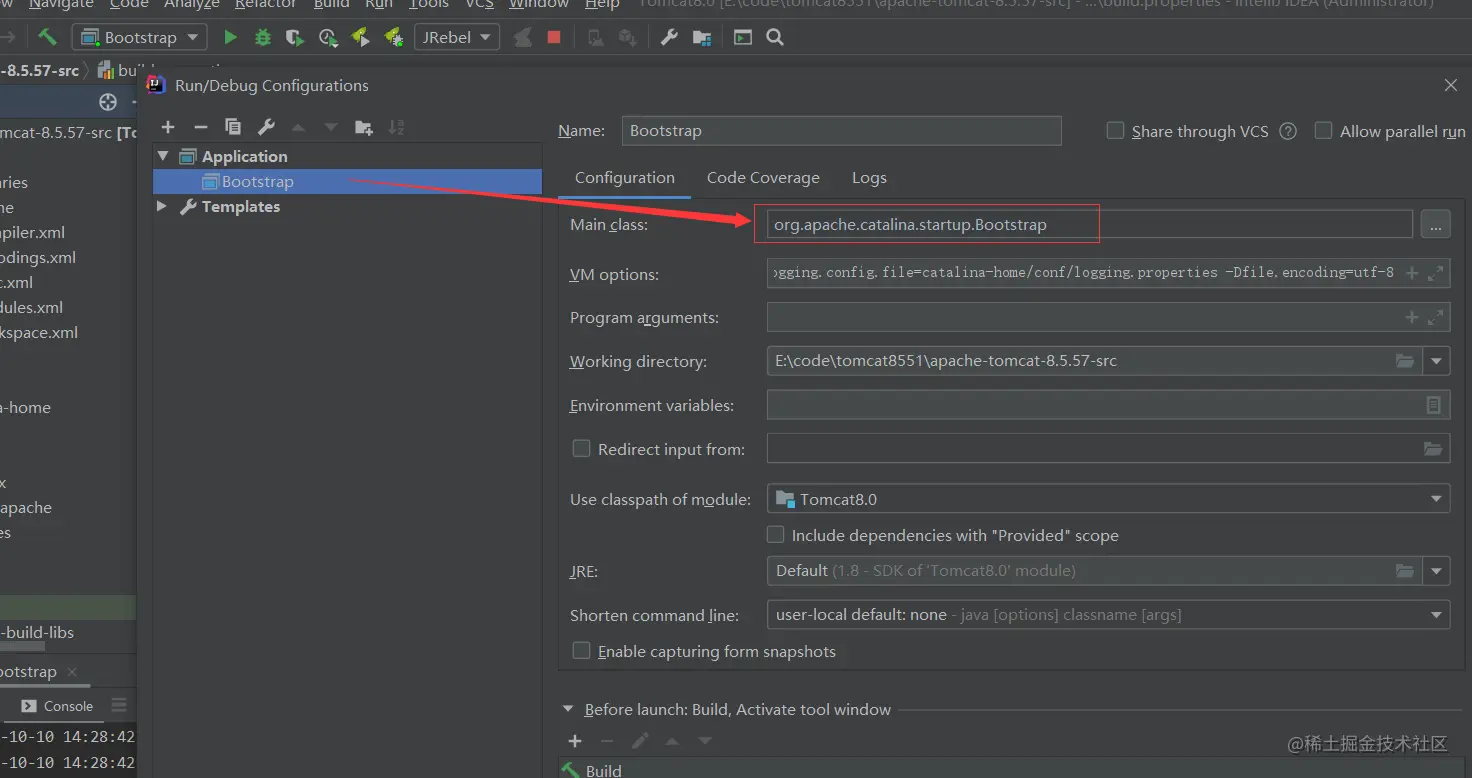Check Include dependencies with Provided scope

click(x=775, y=534)
